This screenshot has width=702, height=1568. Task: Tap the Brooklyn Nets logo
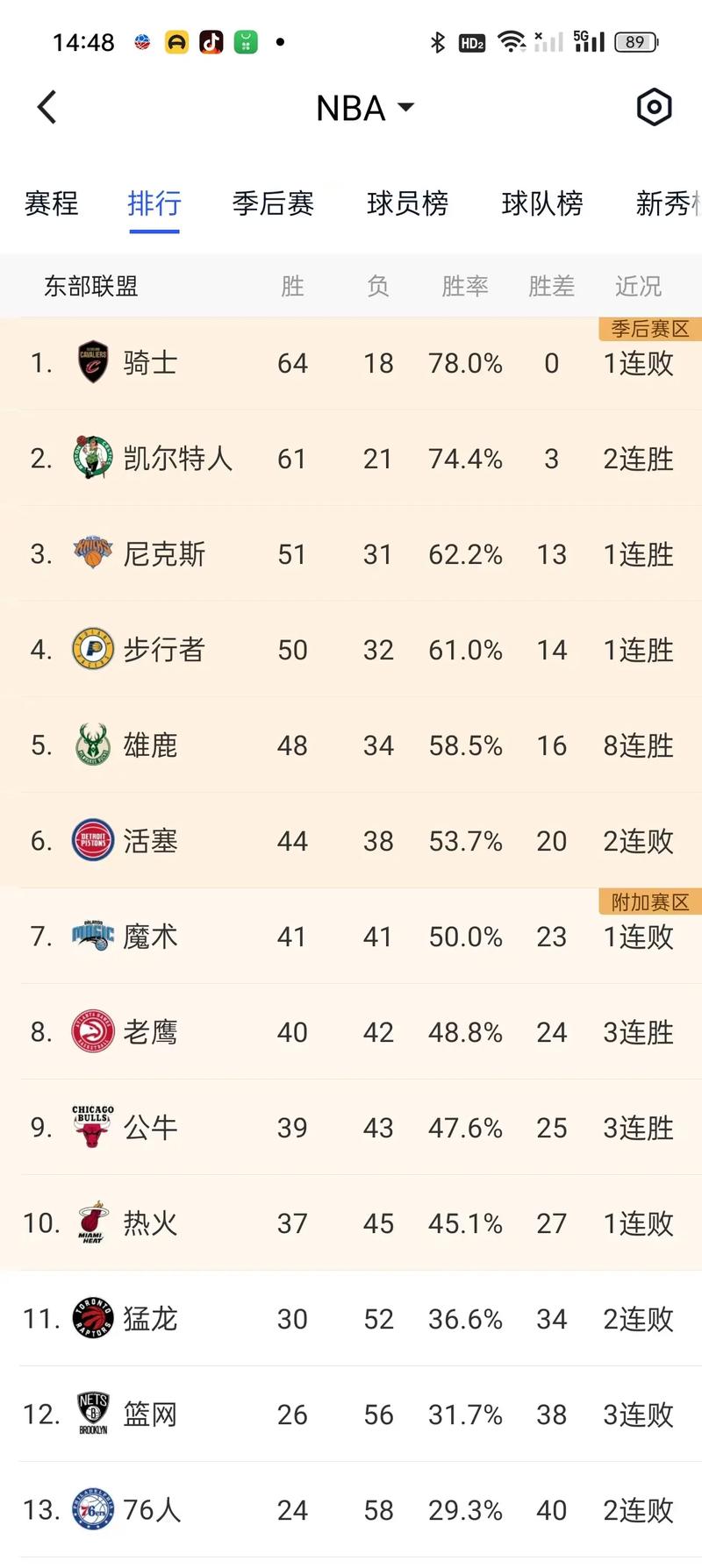[91, 1415]
